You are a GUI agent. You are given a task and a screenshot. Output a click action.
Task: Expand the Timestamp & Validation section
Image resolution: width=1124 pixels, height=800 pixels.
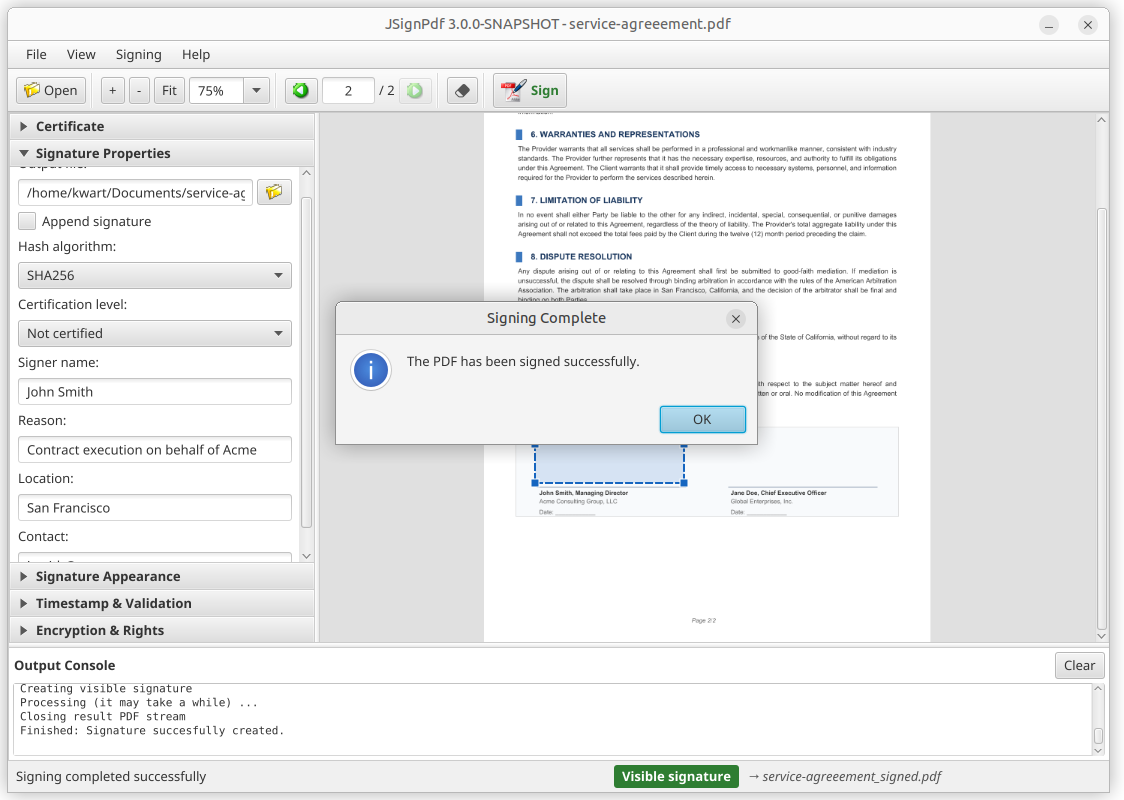point(113,603)
